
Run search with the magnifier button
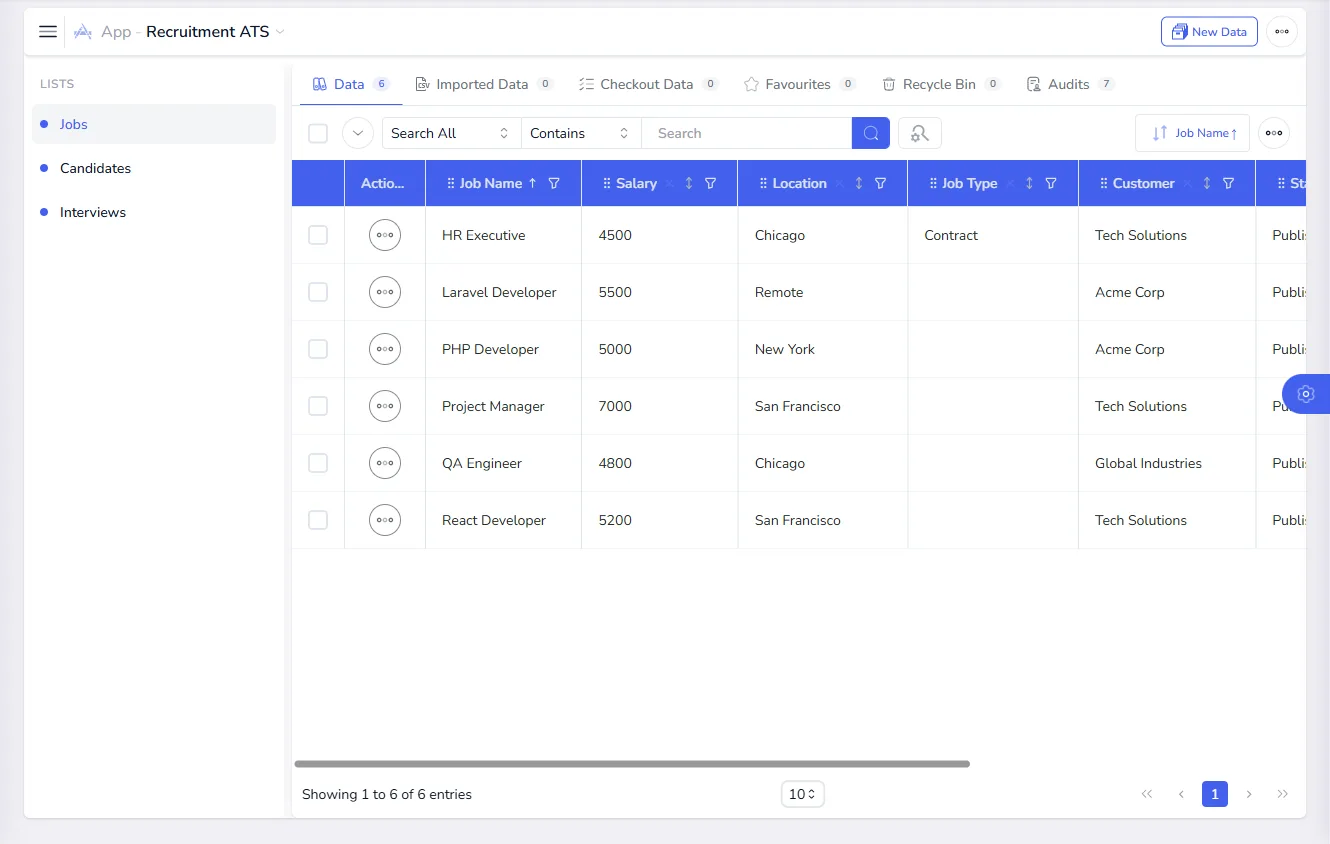point(871,133)
